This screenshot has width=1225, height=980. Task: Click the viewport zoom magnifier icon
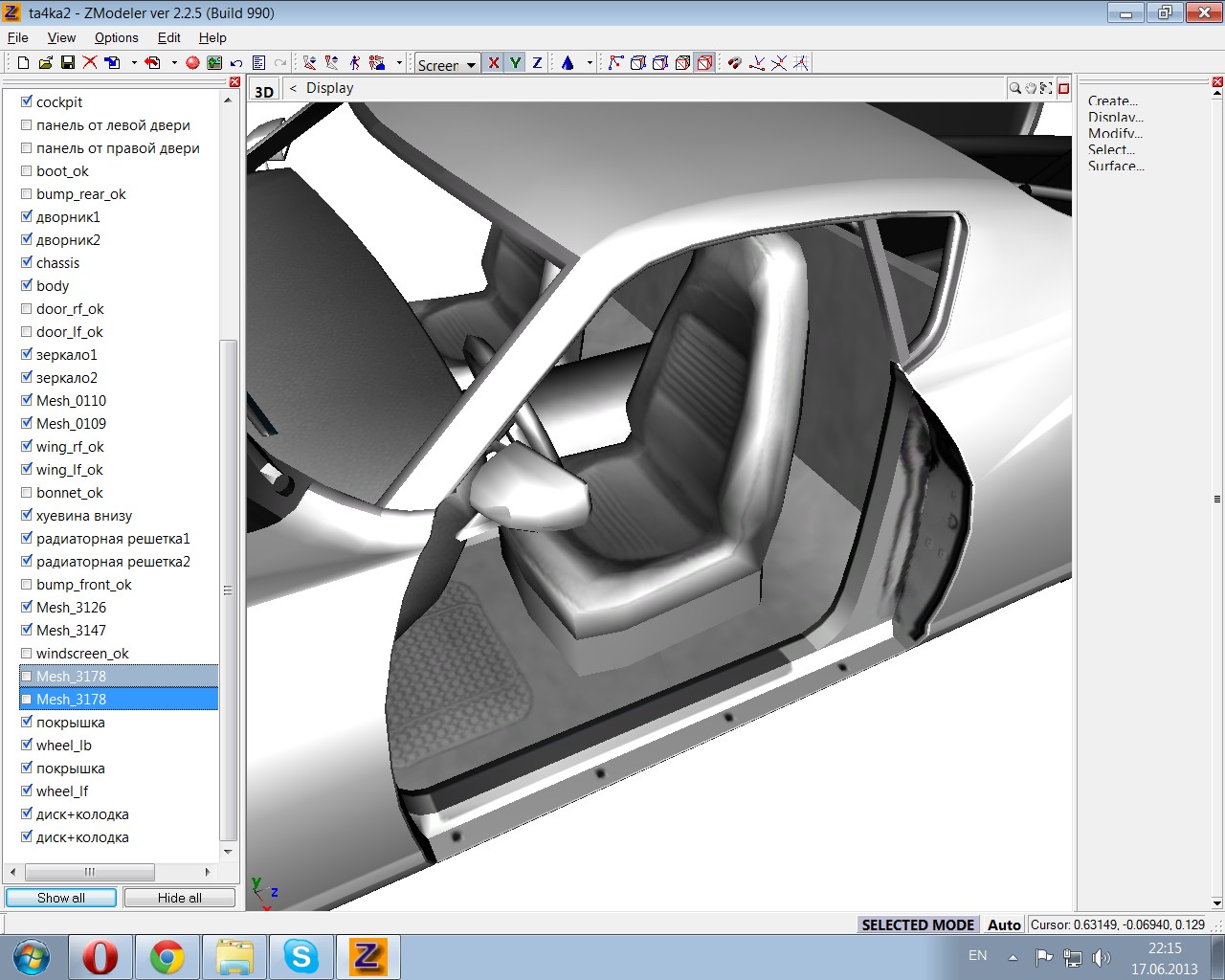point(1014,88)
